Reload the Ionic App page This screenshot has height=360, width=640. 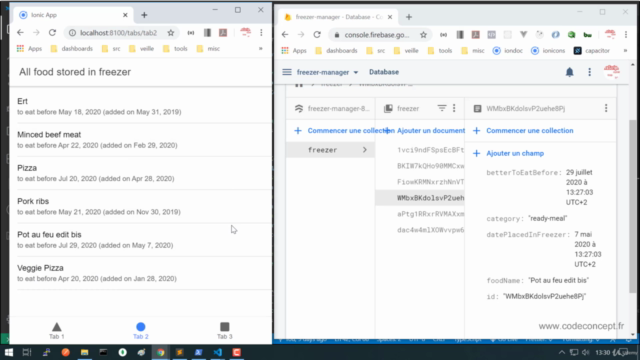(x=52, y=33)
